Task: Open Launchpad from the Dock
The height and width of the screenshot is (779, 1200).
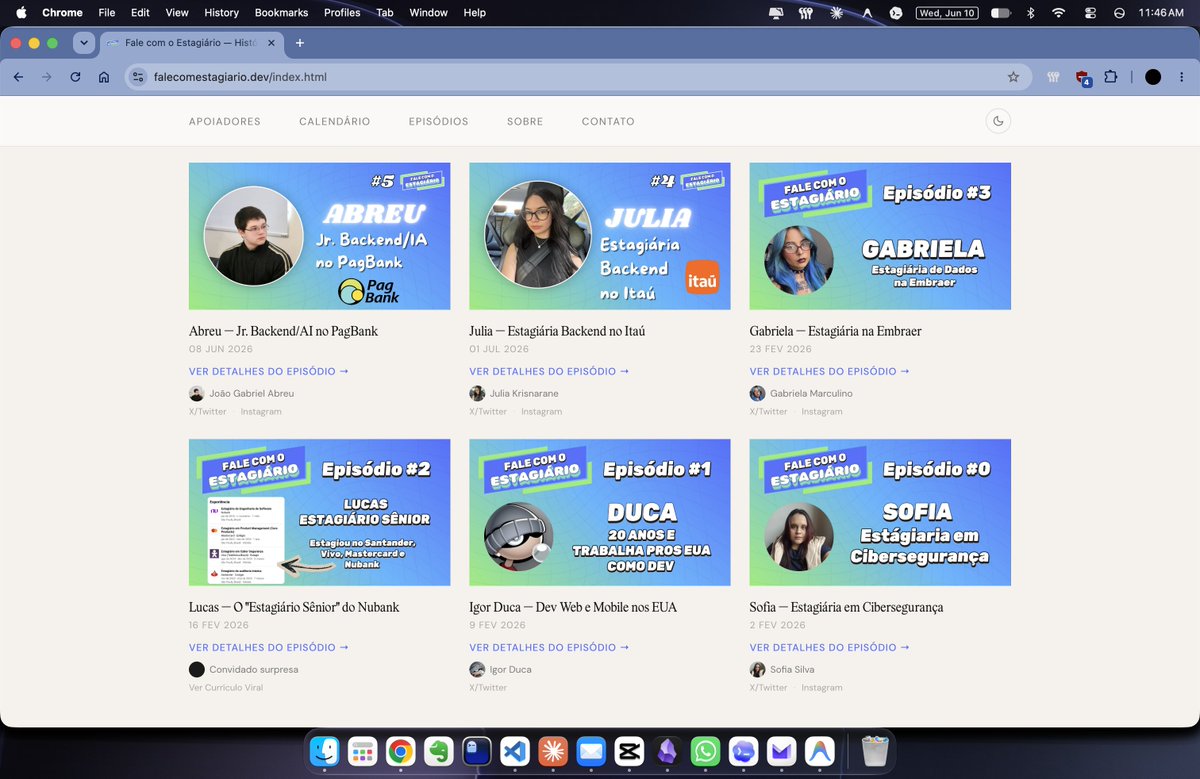Action: [x=363, y=751]
